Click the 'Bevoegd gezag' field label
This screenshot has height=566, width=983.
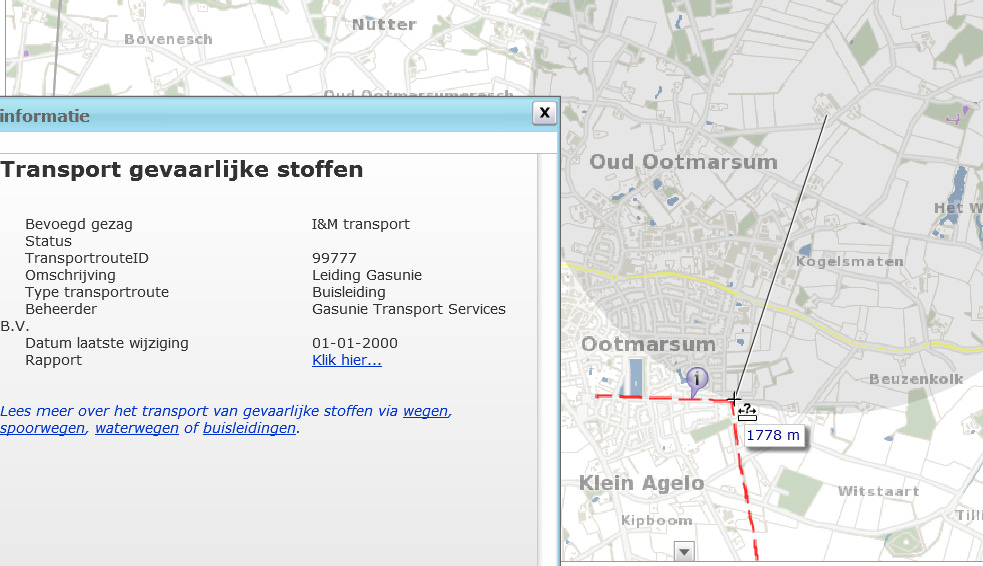click(79, 224)
